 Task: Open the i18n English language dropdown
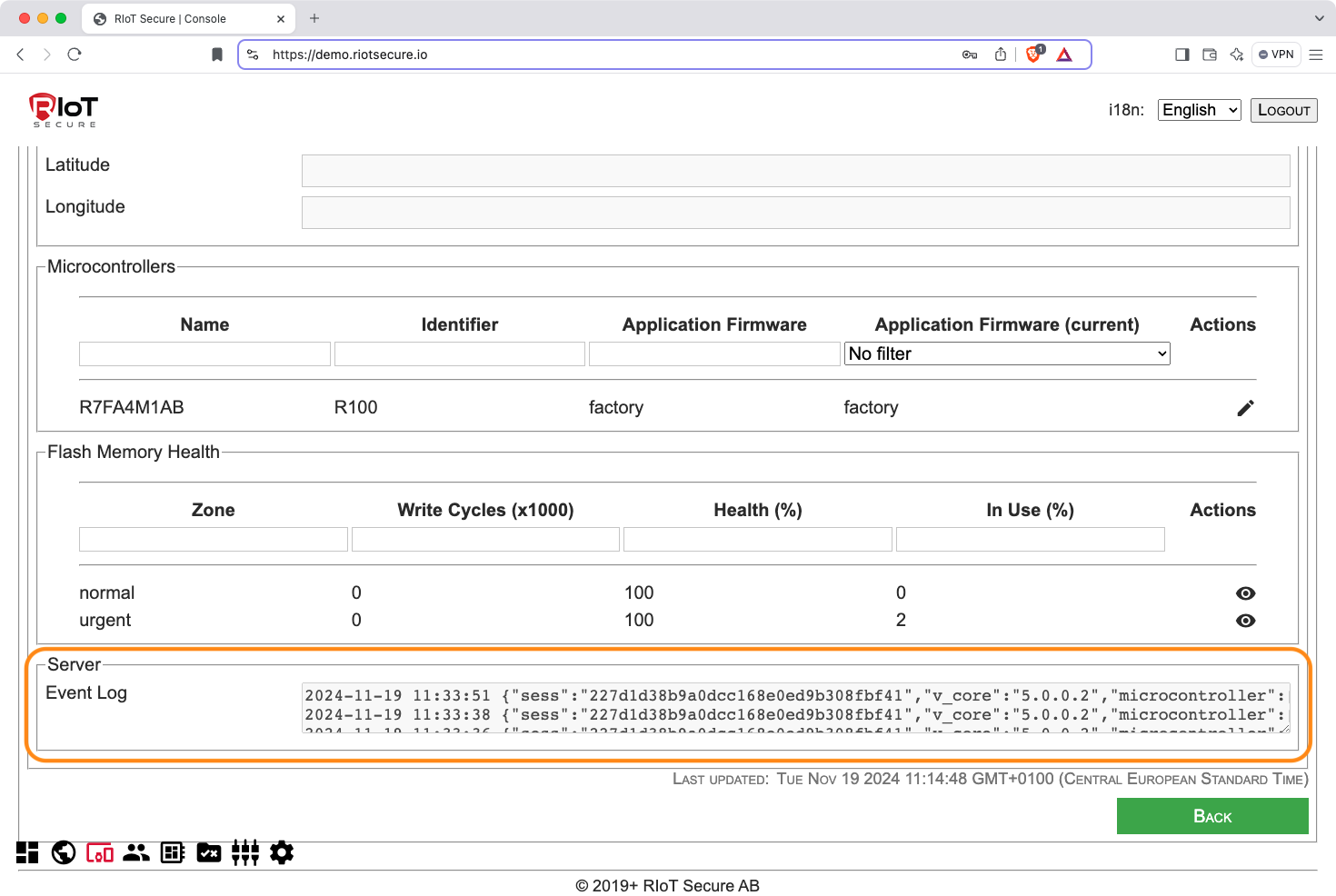pyautogui.click(x=1199, y=110)
